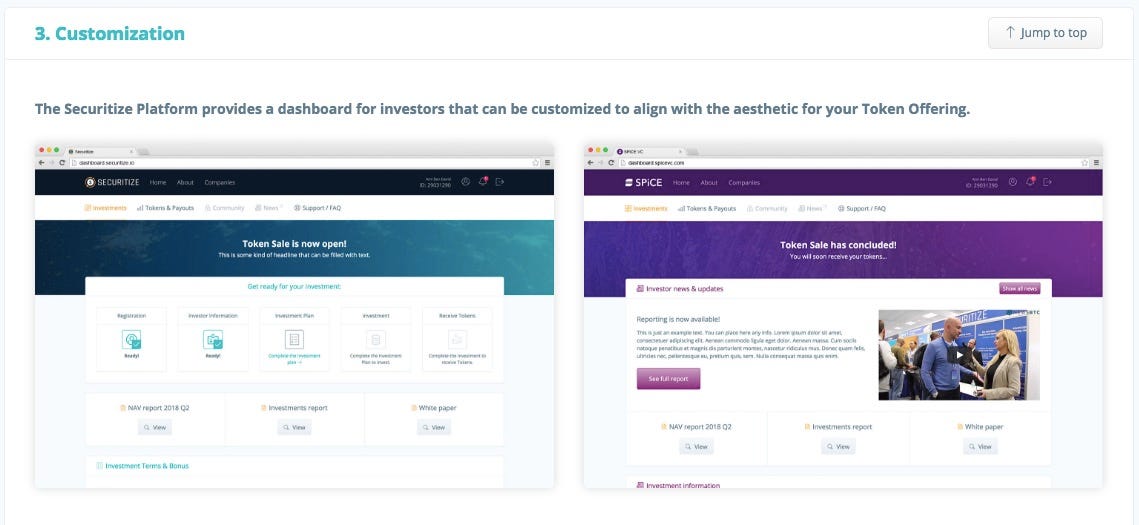Open Tokens & Payouts tab in Securitize dashboard
1139x525 pixels.
point(166,208)
